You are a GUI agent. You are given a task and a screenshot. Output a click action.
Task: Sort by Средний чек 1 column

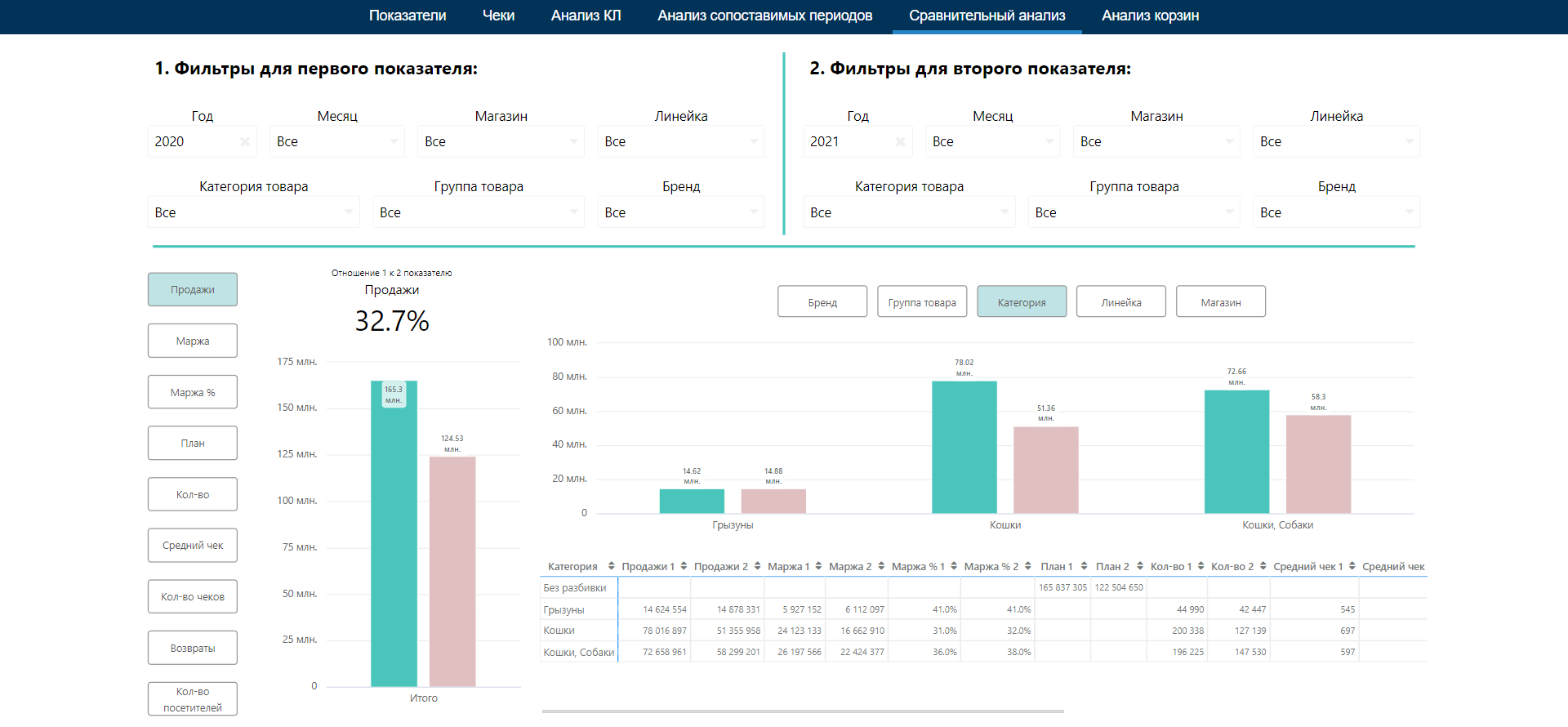click(x=1352, y=566)
